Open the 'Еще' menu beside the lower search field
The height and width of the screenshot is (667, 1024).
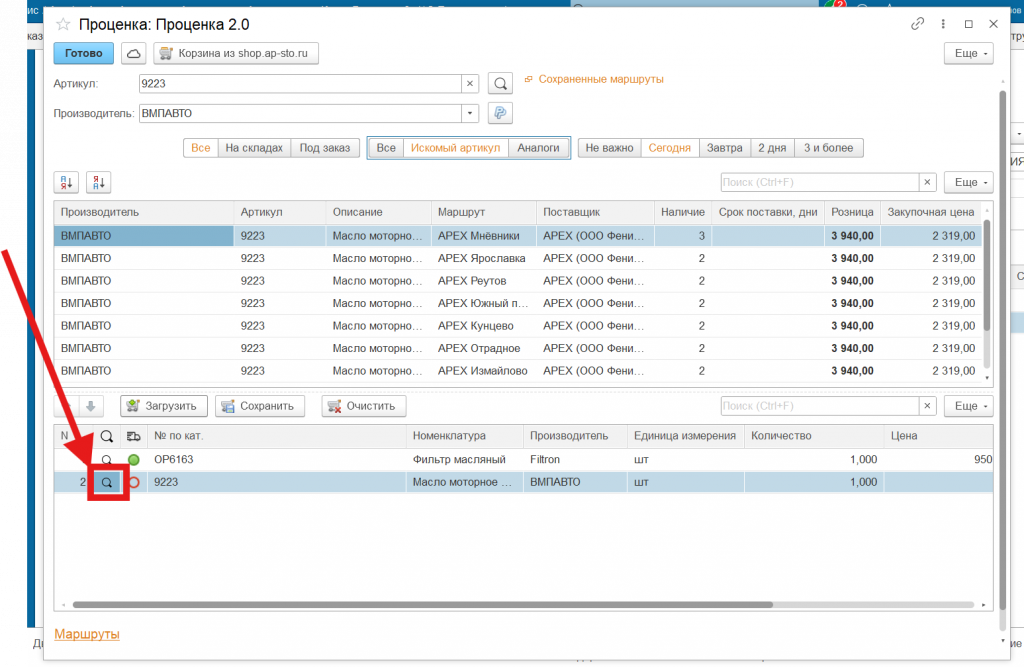coord(968,406)
